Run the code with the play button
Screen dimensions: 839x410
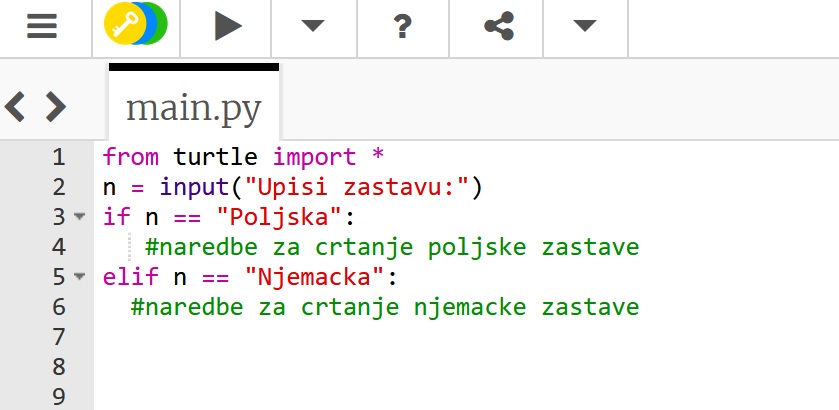pos(228,27)
